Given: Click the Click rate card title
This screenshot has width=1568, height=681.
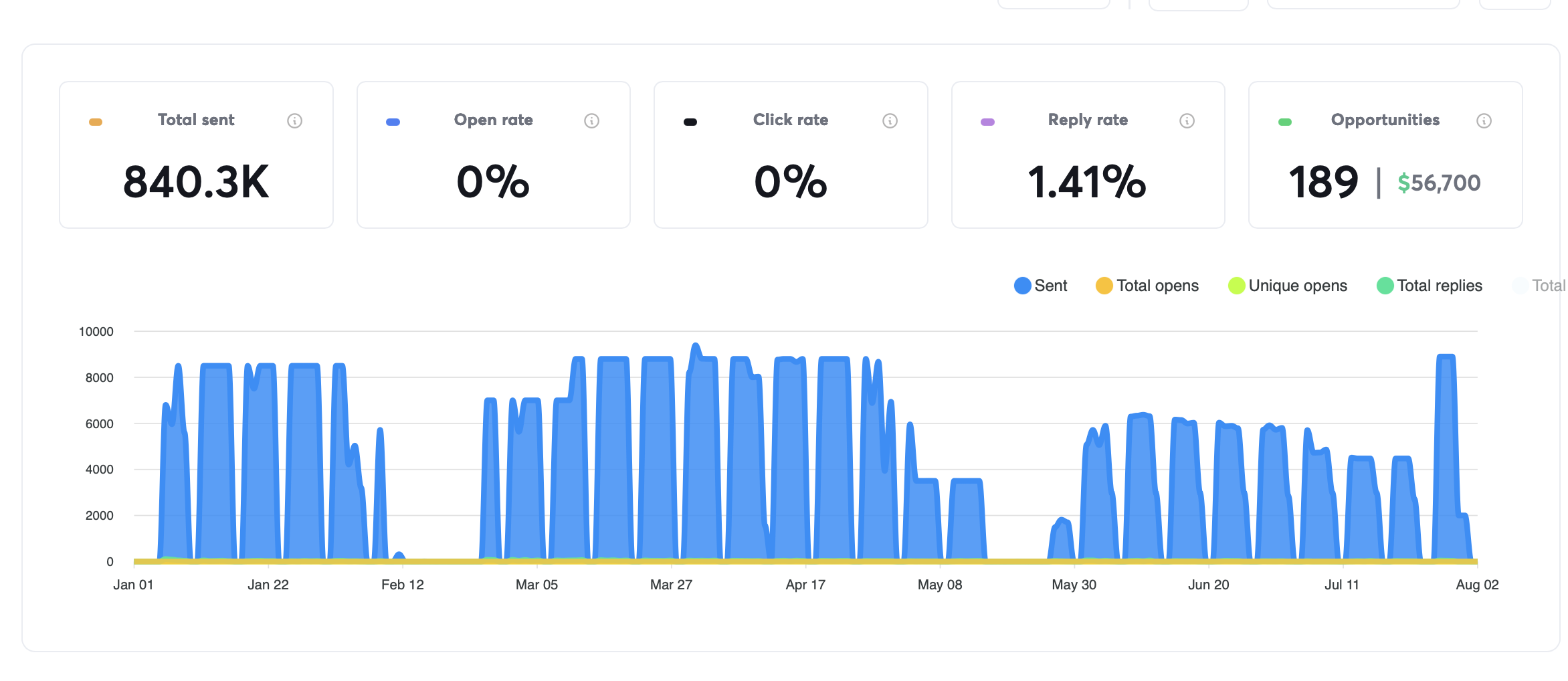Looking at the screenshot, I should click(791, 120).
